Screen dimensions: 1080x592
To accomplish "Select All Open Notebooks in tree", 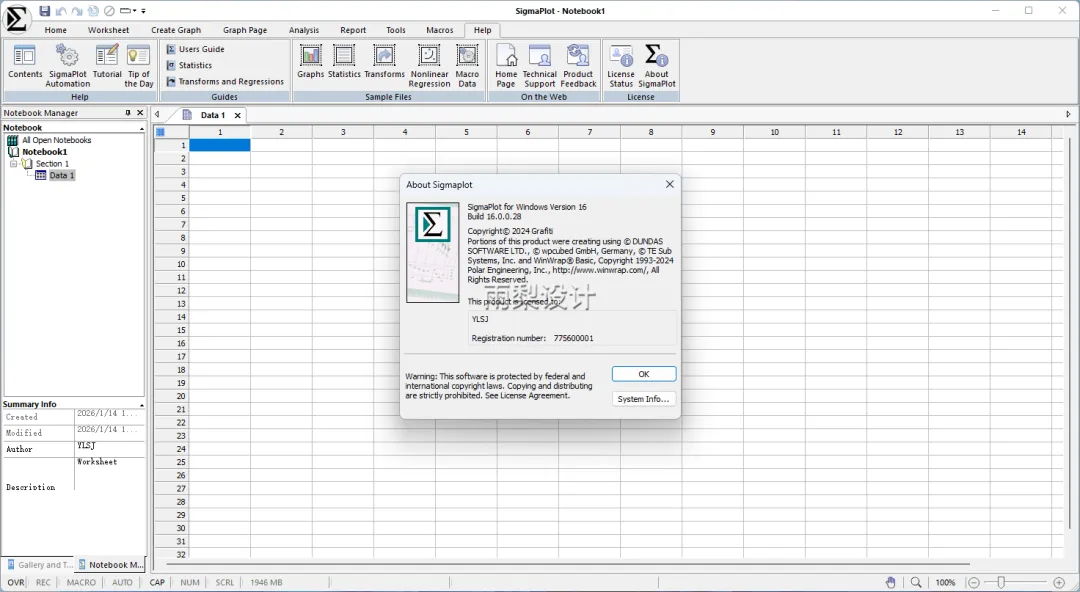I will 56,140.
